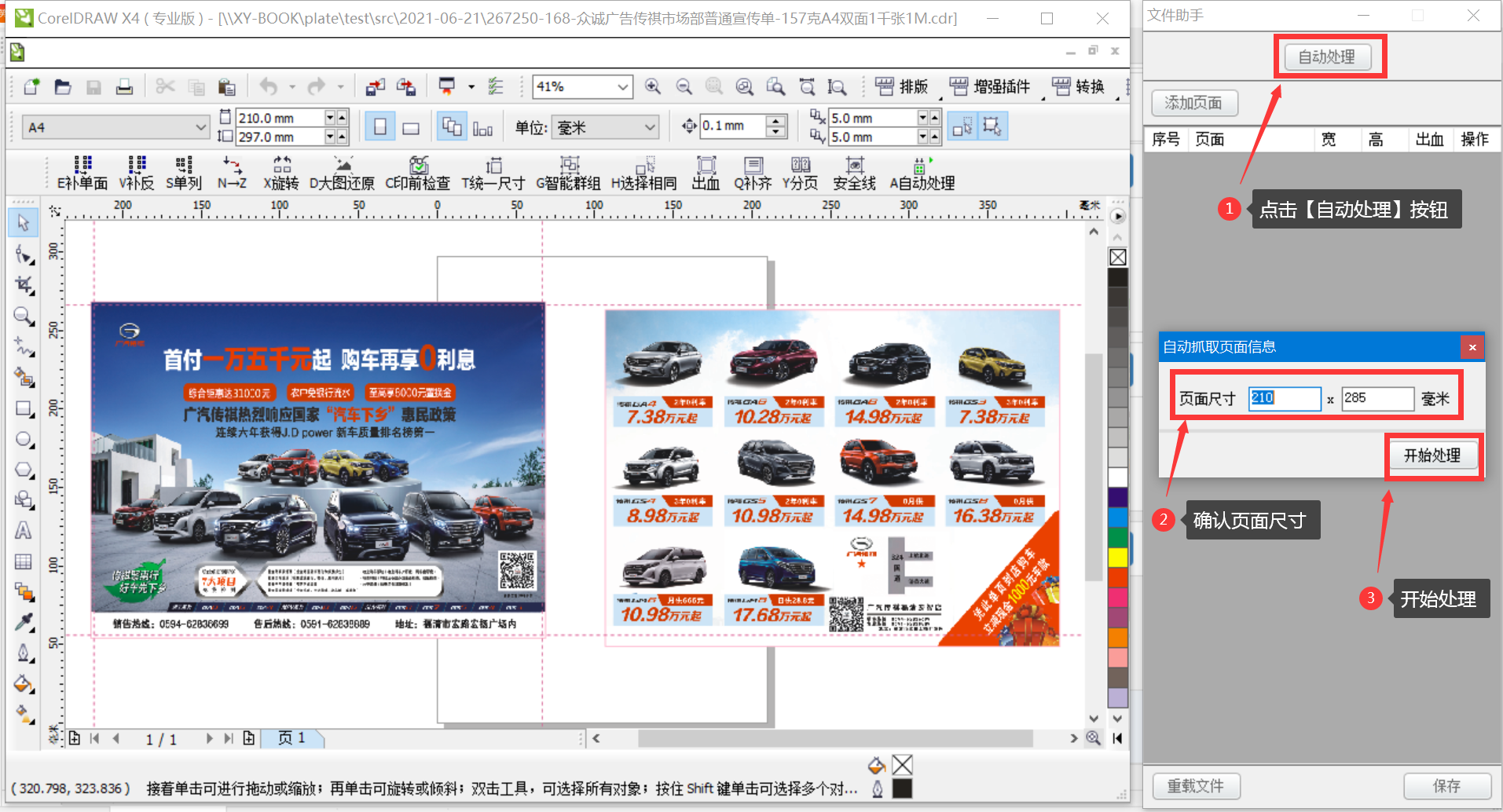1503x812 pixels.
Task: Toggle apply layout to all pages
Action: pos(452,127)
